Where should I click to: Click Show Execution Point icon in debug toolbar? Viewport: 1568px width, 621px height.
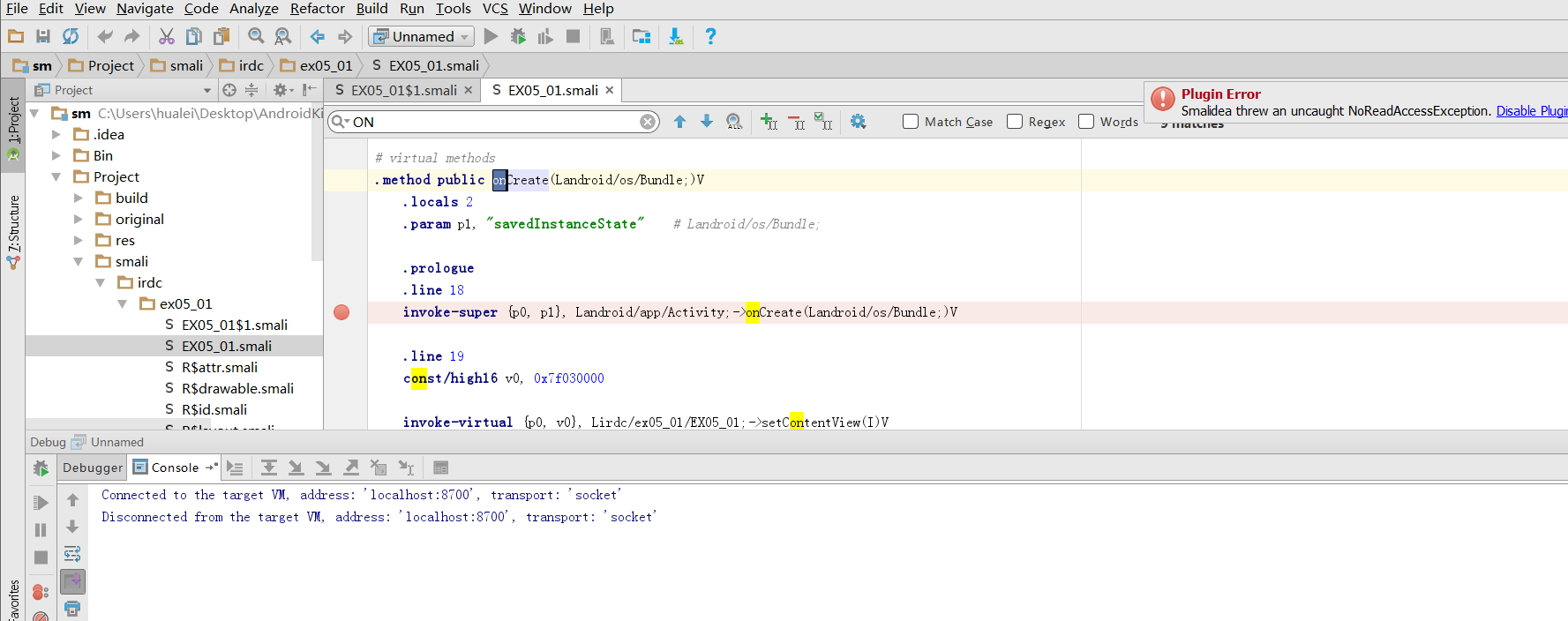click(234, 468)
